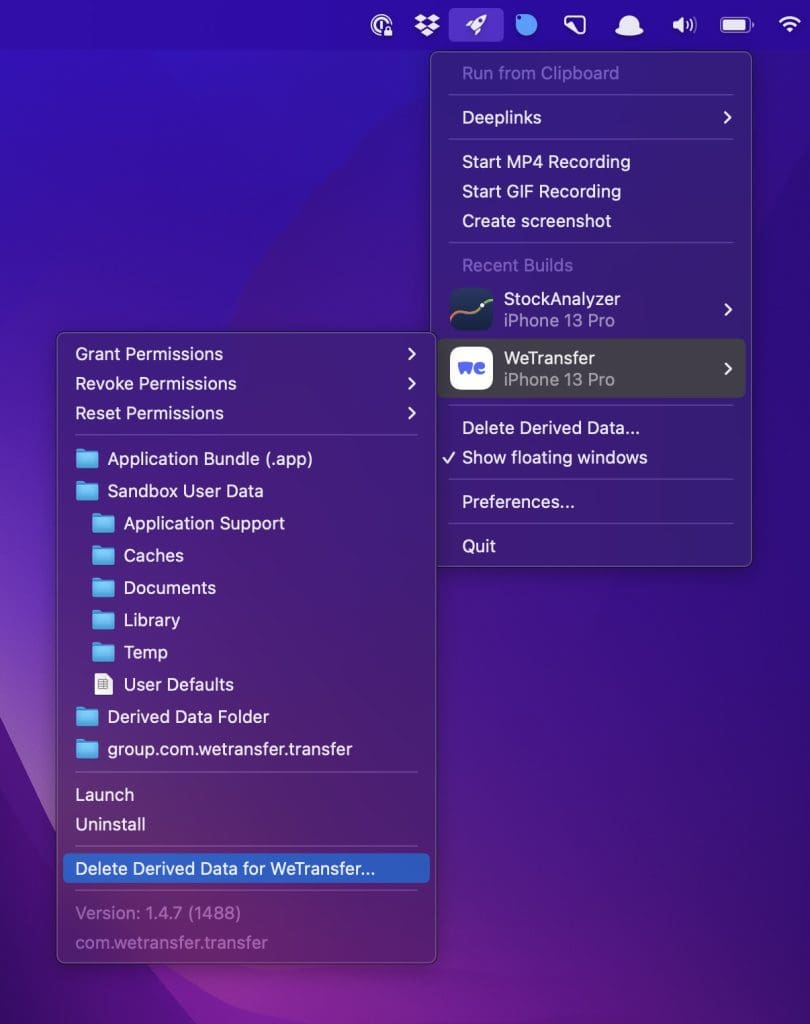Screen dimensions: 810x1024
Task: Click the com.wetransfer.transfer bundle identifier
Action: [171, 942]
